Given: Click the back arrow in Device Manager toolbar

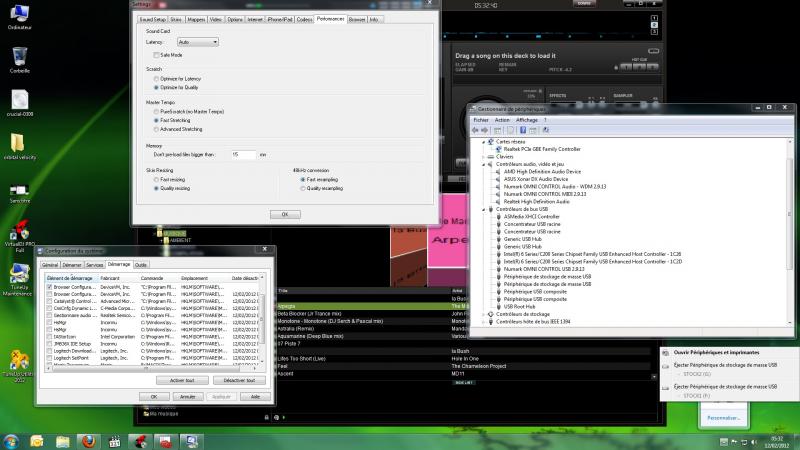Looking at the screenshot, I should (x=476, y=129).
